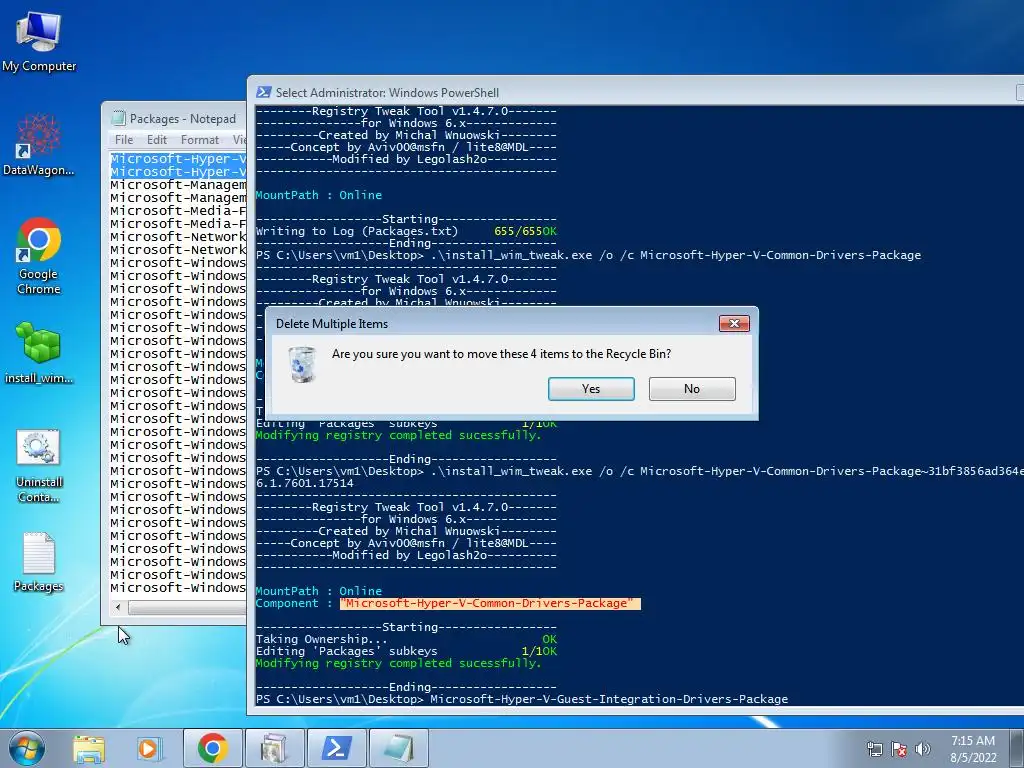Click the network tray icon

[x=874, y=749]
